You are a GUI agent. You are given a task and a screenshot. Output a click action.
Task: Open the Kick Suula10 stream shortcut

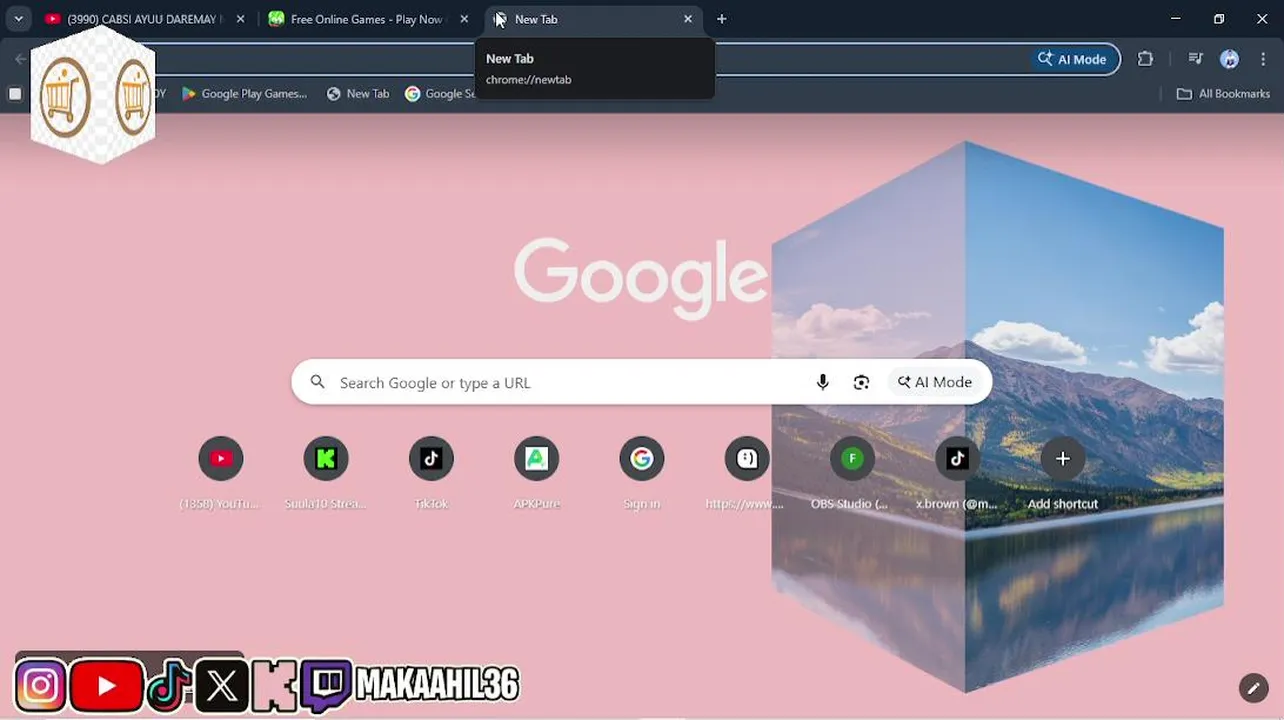326,459
